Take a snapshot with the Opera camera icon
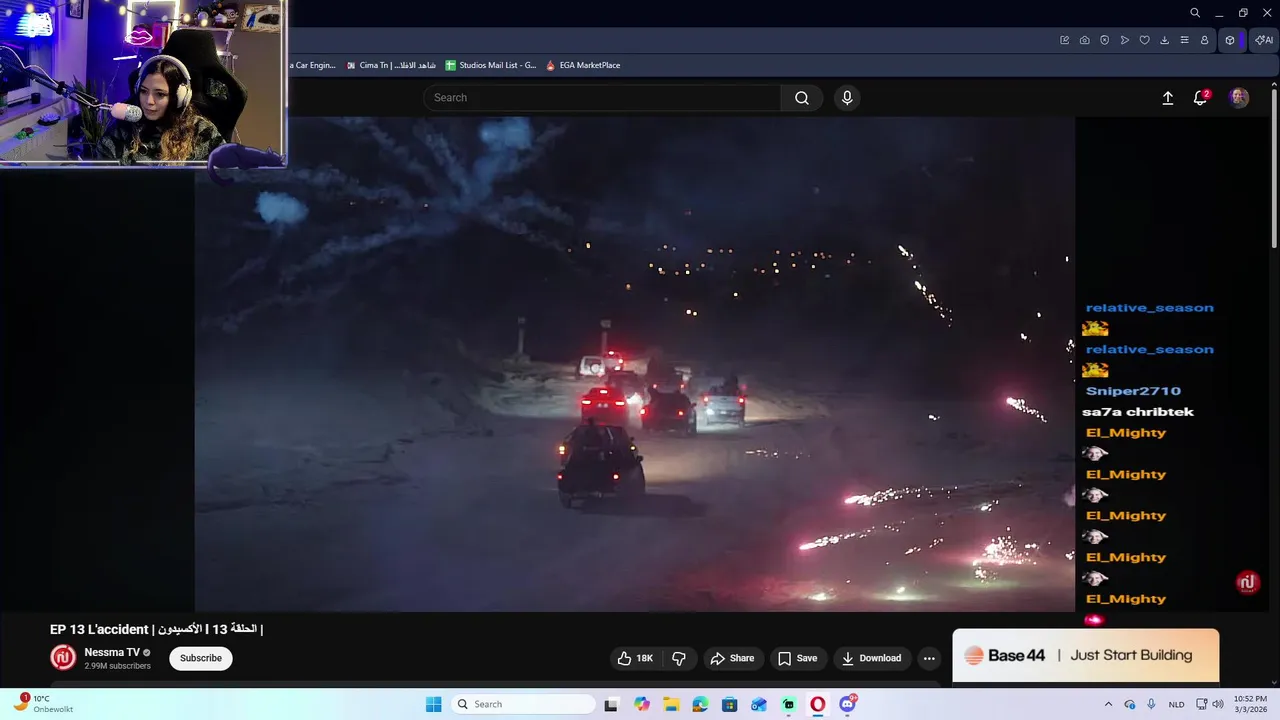 (1085, 40)
